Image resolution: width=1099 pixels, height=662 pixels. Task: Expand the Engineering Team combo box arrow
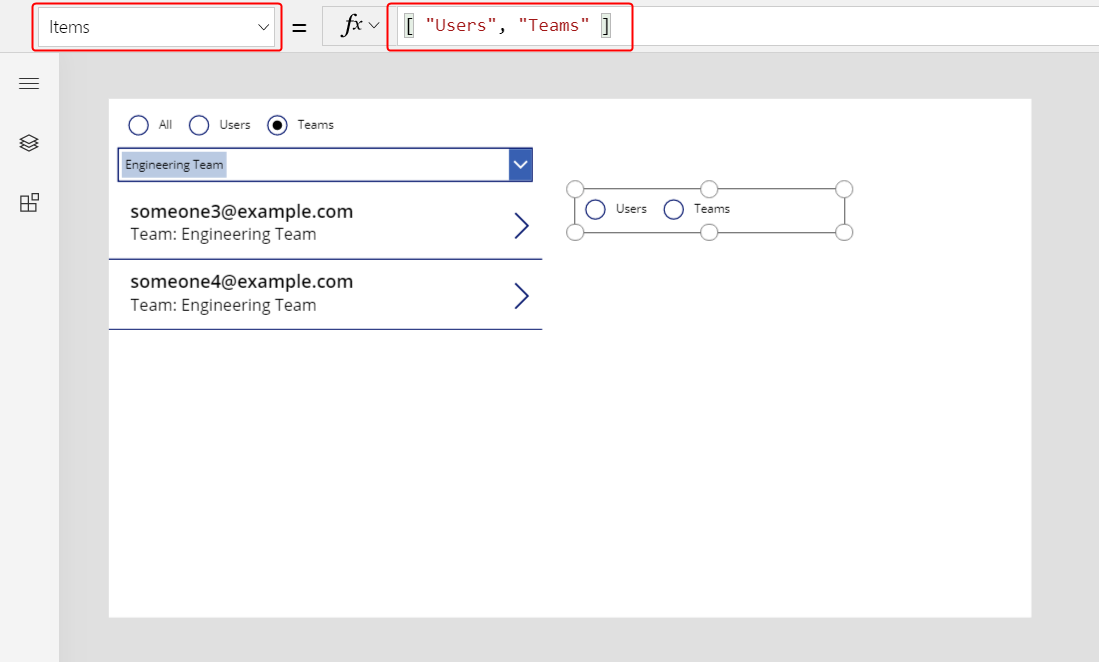pyautogui.click(x=520, y=165)
